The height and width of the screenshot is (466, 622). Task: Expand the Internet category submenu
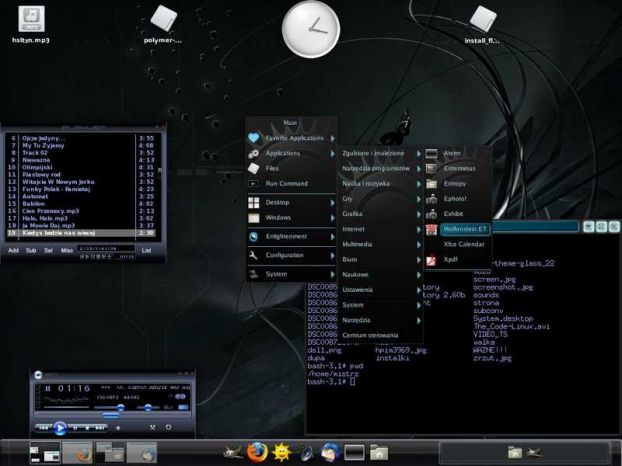[380, 229]
